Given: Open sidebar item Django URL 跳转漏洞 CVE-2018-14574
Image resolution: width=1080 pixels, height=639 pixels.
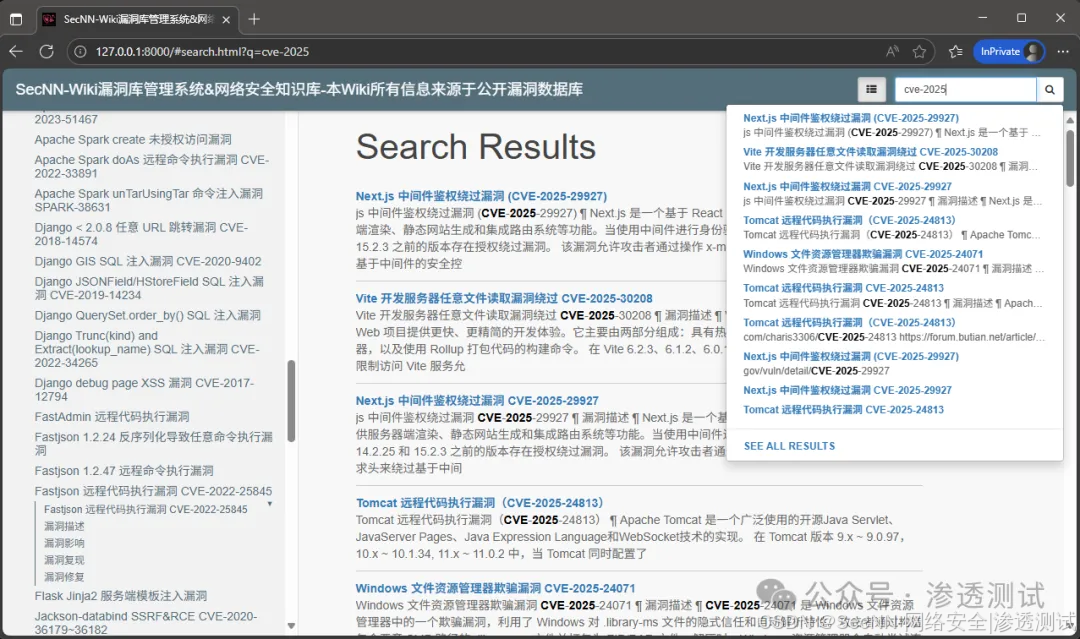Looking at the screenshot, I should pyautogui.click(x=141, y=234).
